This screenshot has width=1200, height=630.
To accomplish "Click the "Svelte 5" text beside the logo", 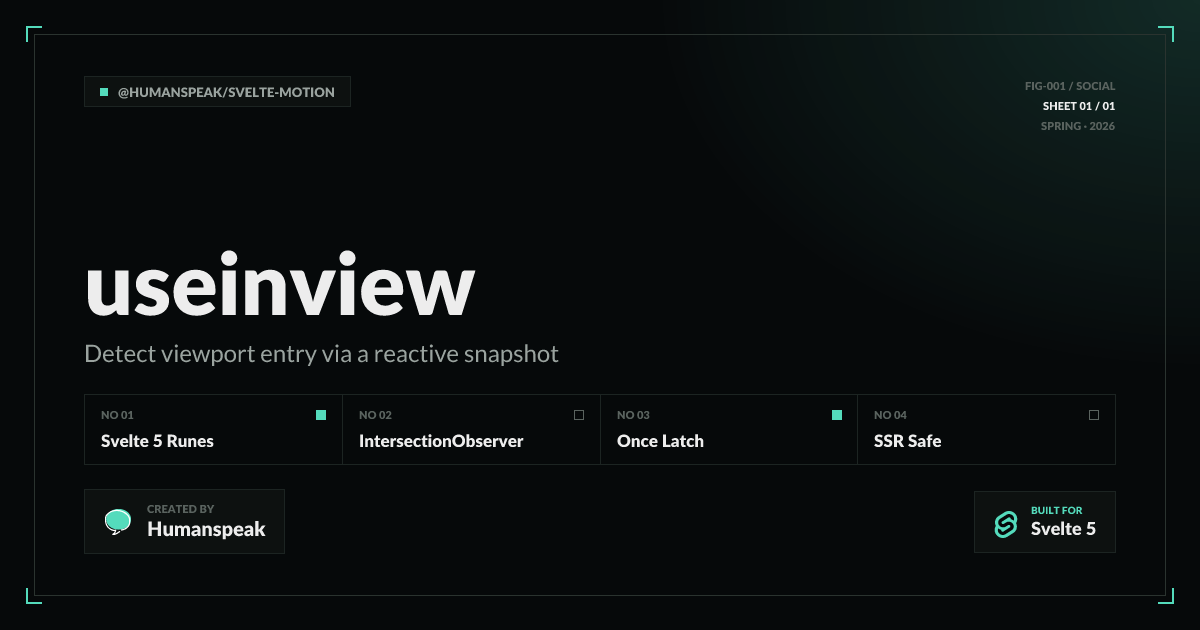I will [x=1063, y=529].
